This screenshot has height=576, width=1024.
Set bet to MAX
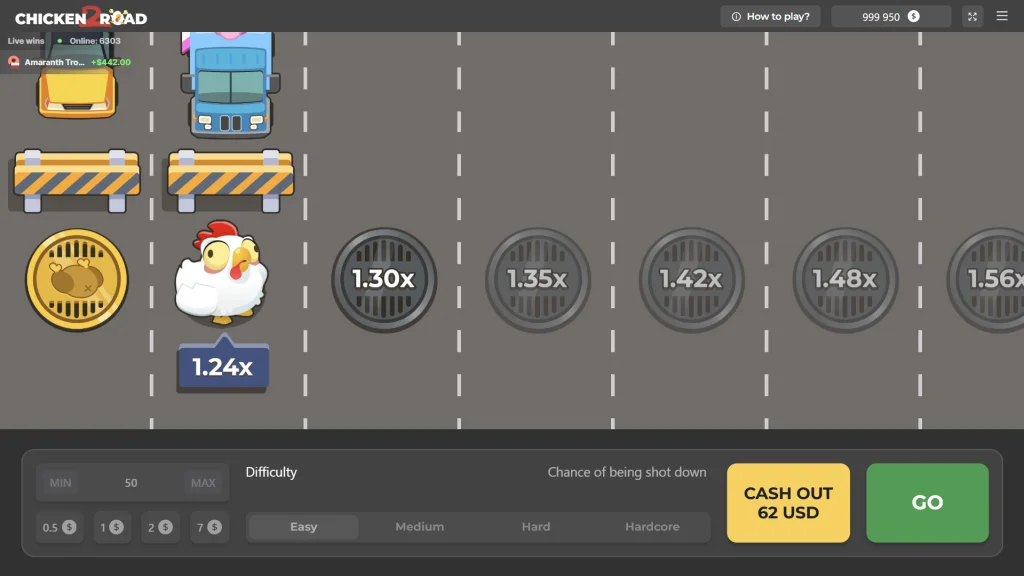(203, 483)
